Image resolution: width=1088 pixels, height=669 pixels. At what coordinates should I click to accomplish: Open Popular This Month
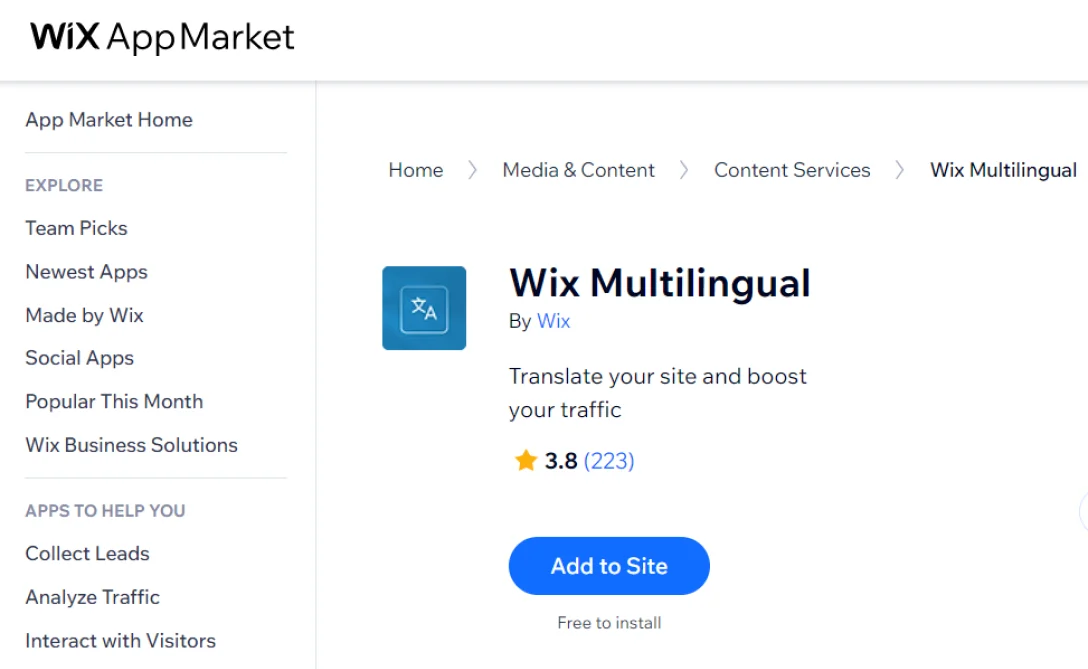click(x=114, y=401)
